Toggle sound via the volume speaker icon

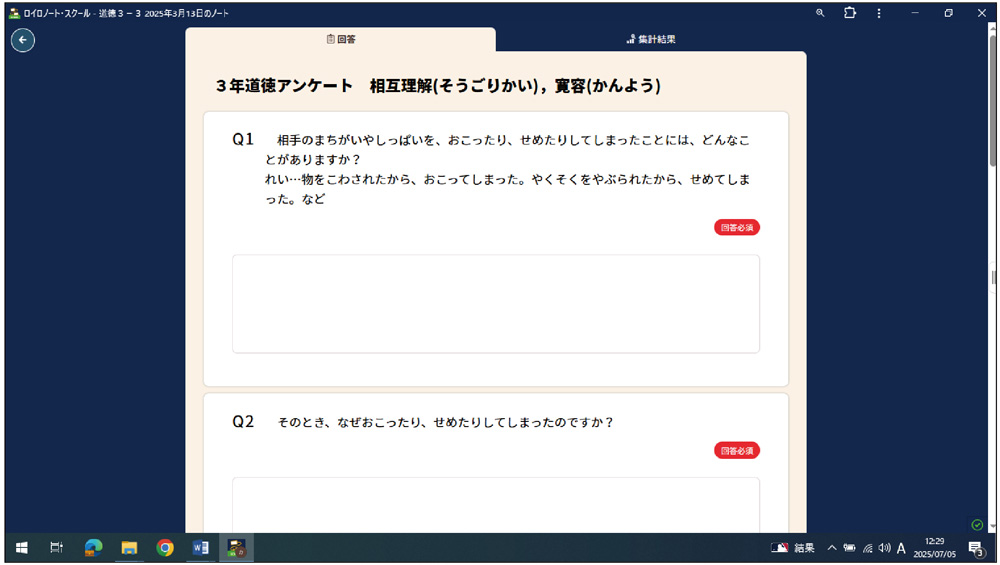tap(884, 548)
